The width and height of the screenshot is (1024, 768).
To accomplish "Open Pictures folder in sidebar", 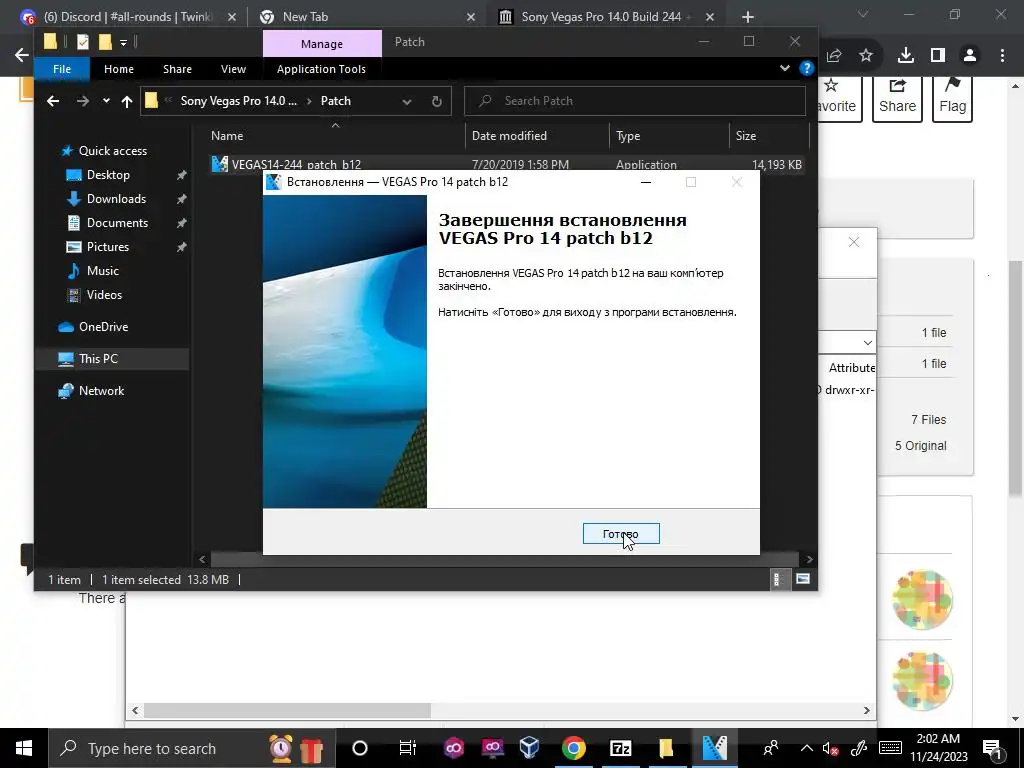I will pyautogui.click(x=108, y=247).
